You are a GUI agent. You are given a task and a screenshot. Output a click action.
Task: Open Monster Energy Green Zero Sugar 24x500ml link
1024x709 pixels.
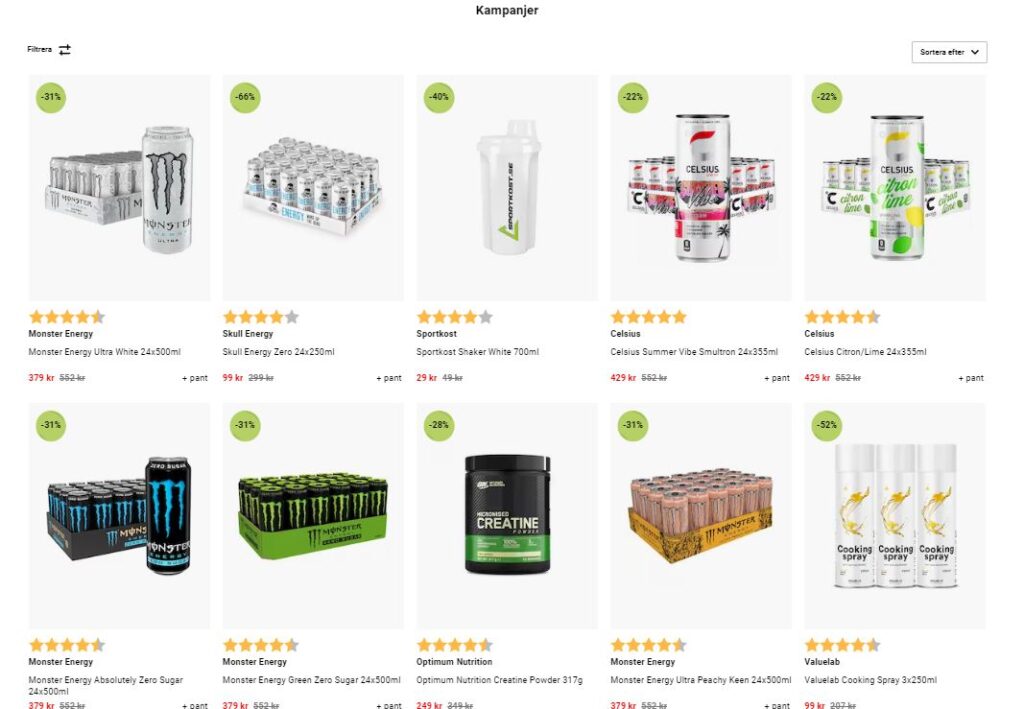(312, 680)
